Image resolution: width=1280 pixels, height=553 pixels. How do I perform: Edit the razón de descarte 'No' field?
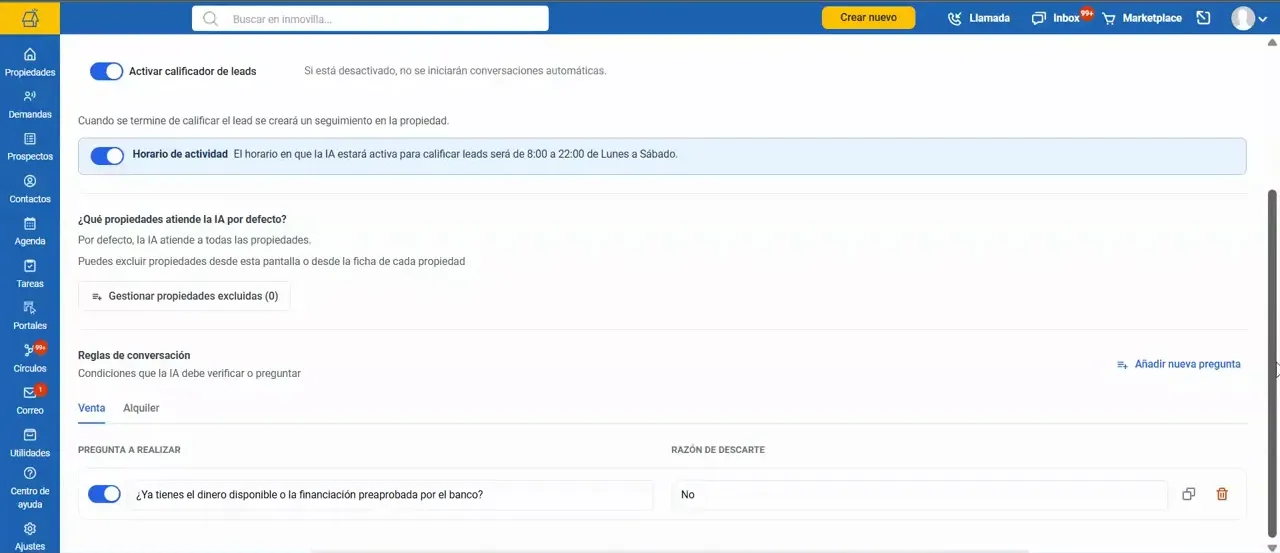[920, 495]
